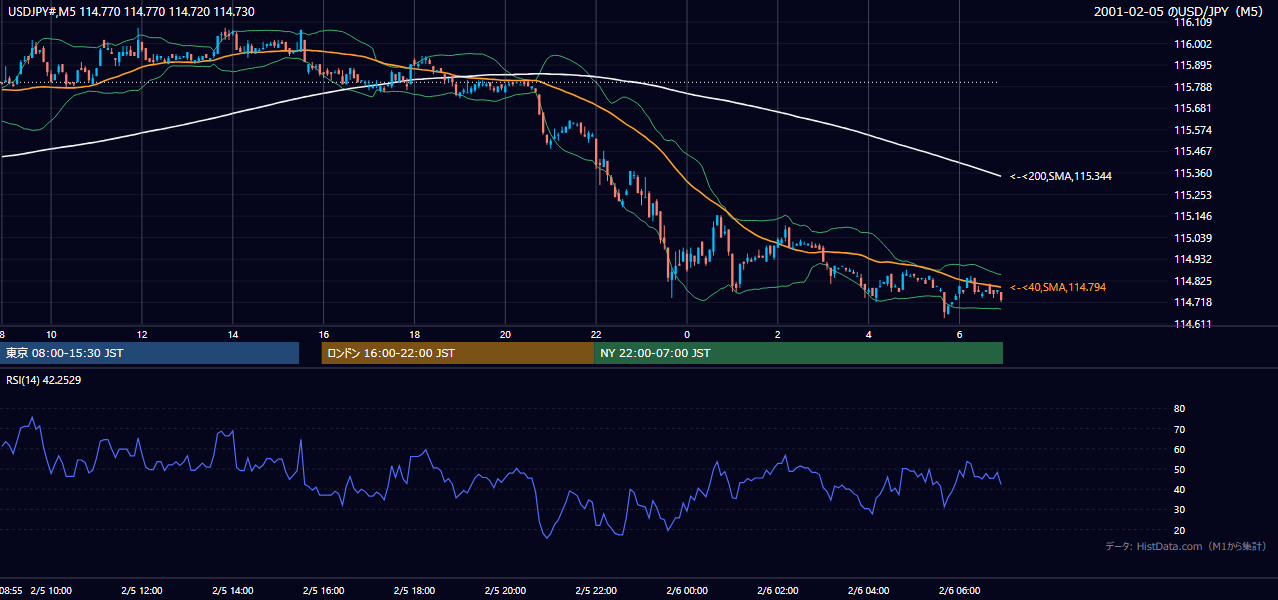Screen dimensions: 1278x600
Task: Click RSI scale value 50
Action: tap(1179, 469)
